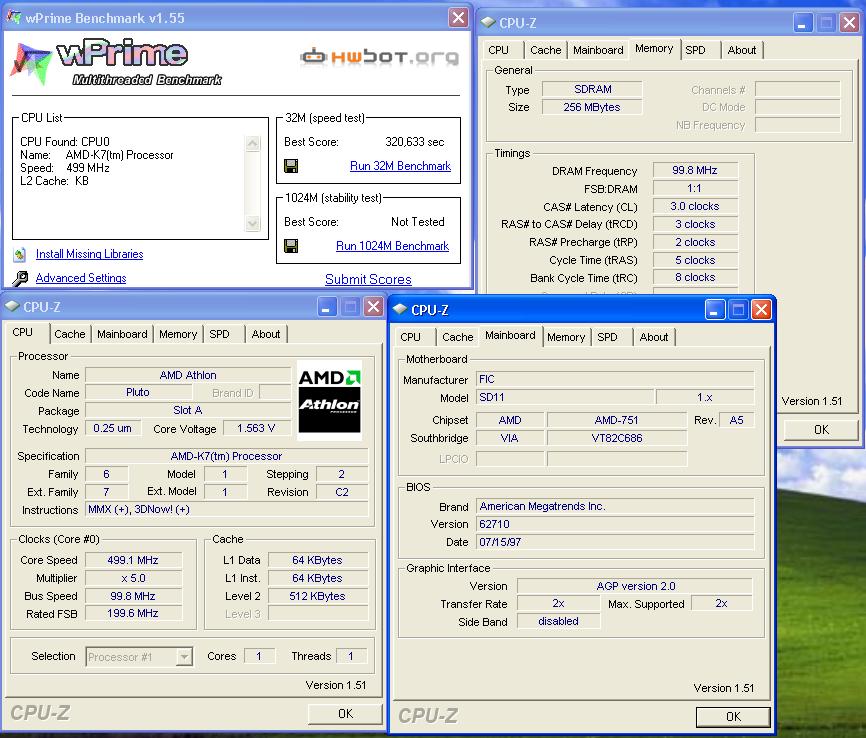Click the CPU-Z icon in Mainboard window title bar
The image size is (866, 738).
(x=400, y=310)
